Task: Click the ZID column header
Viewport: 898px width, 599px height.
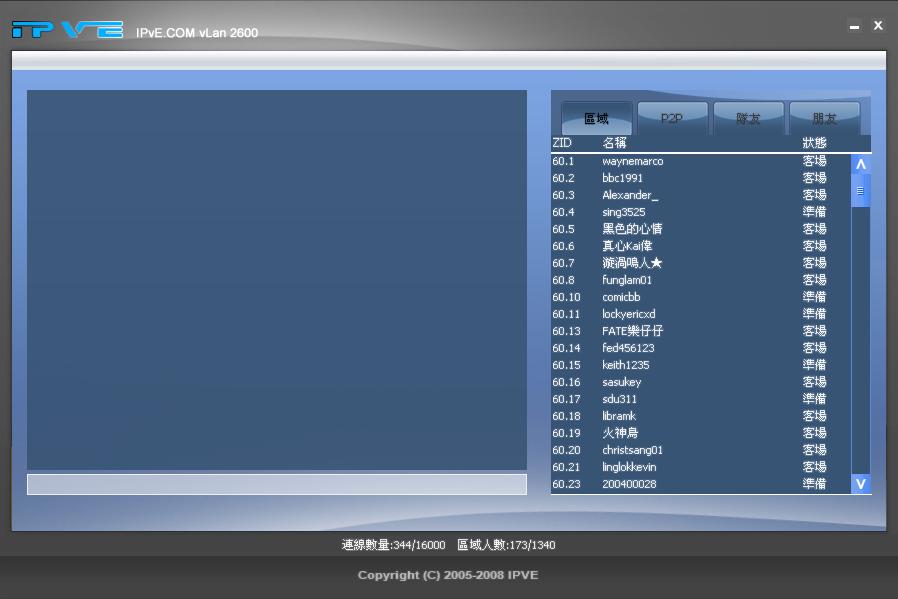Action: click(x=562, y=143)
